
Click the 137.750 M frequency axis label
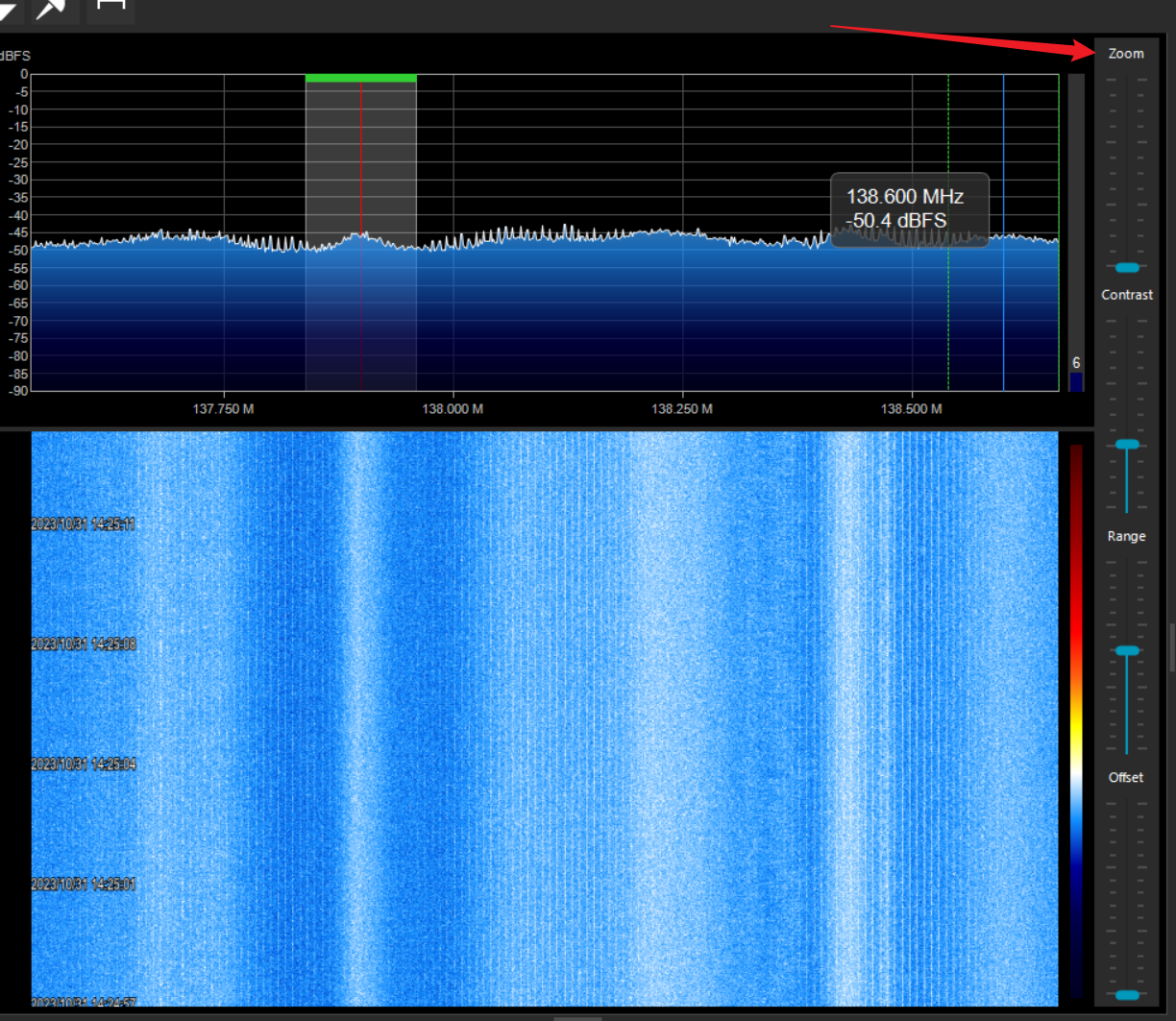[x=223, y=408]
